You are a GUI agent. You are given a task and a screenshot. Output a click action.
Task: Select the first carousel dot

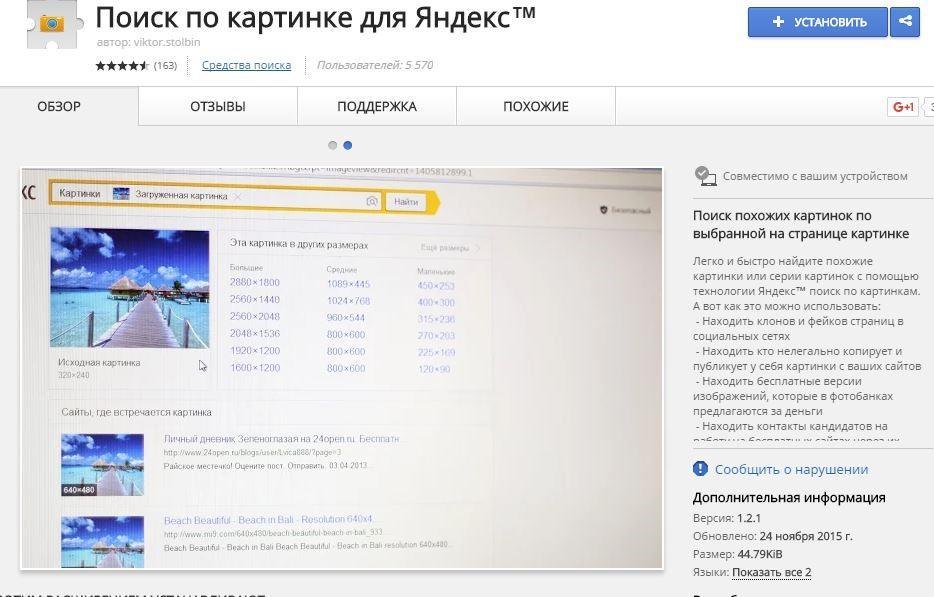point(332,145)
